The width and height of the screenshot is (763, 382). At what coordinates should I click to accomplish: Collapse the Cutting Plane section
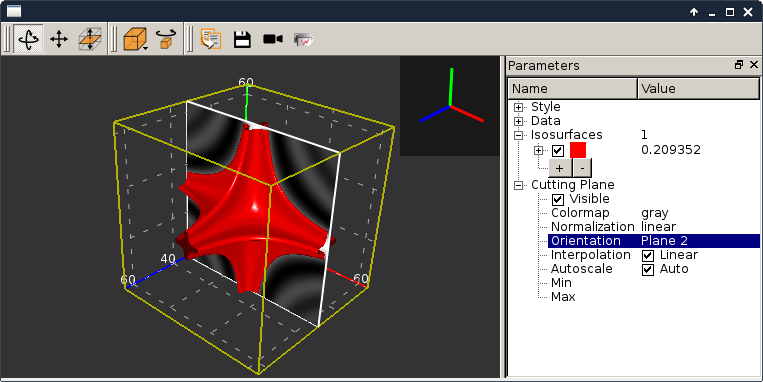[519, 185]
